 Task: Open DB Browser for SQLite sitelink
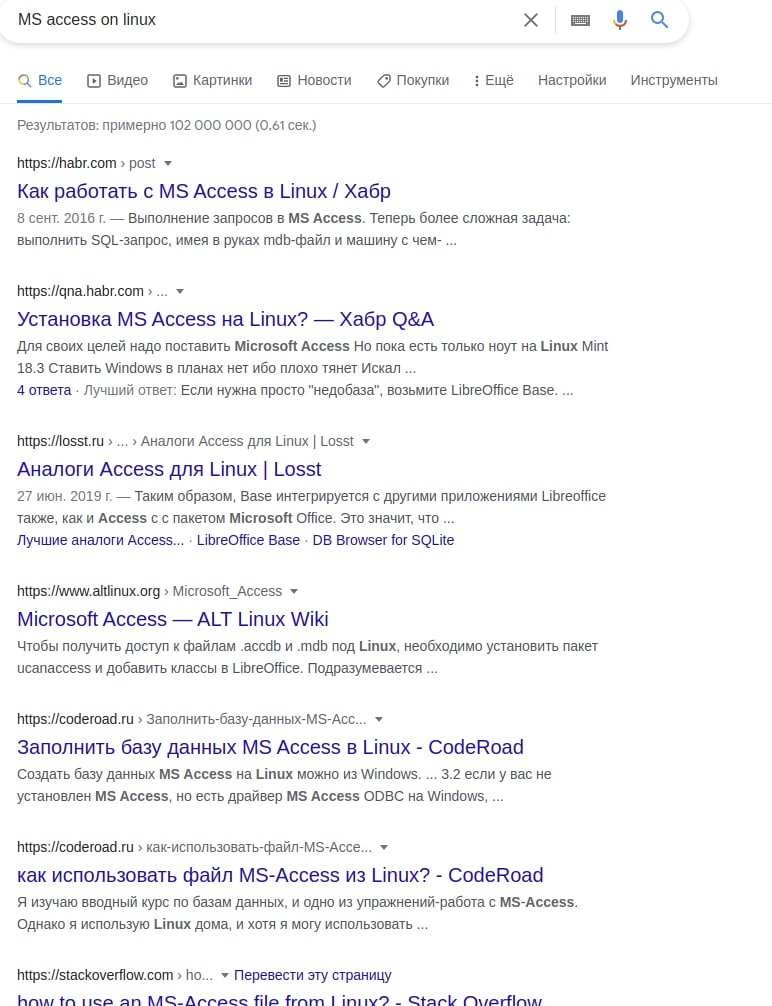383,540
